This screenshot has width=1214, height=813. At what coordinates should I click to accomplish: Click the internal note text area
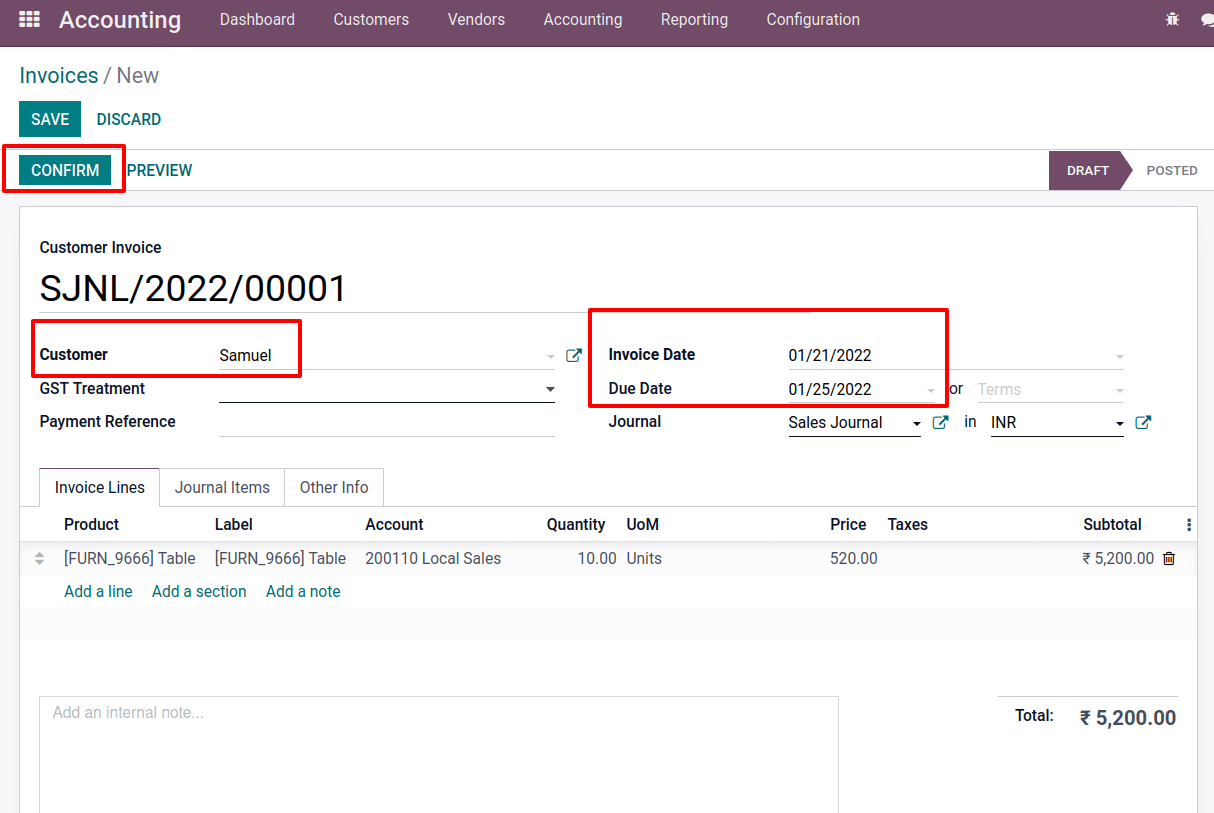(x=439, y=755)
